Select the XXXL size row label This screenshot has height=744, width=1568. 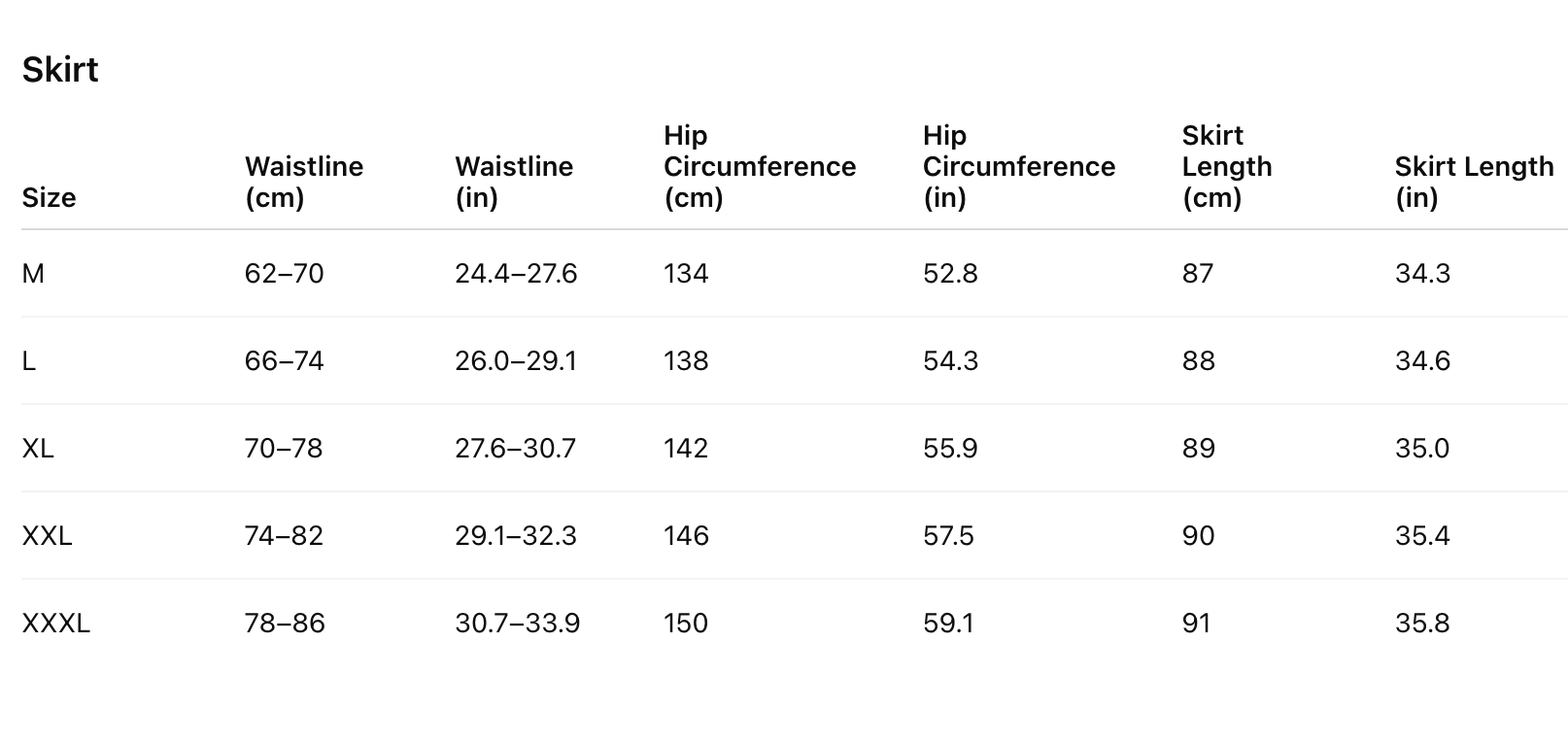pos(55,624)
